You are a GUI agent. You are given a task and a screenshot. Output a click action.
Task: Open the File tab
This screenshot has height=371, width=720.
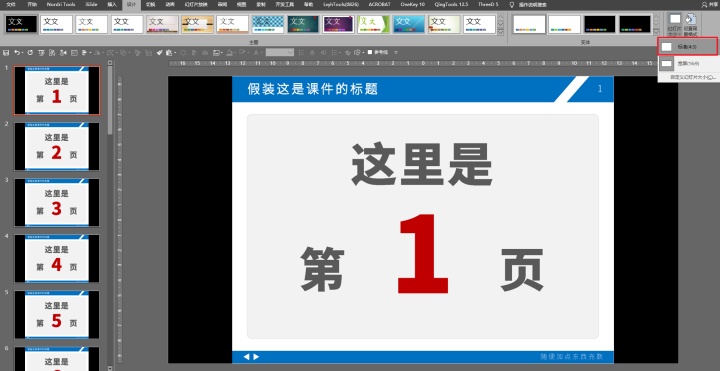point(11,4)
